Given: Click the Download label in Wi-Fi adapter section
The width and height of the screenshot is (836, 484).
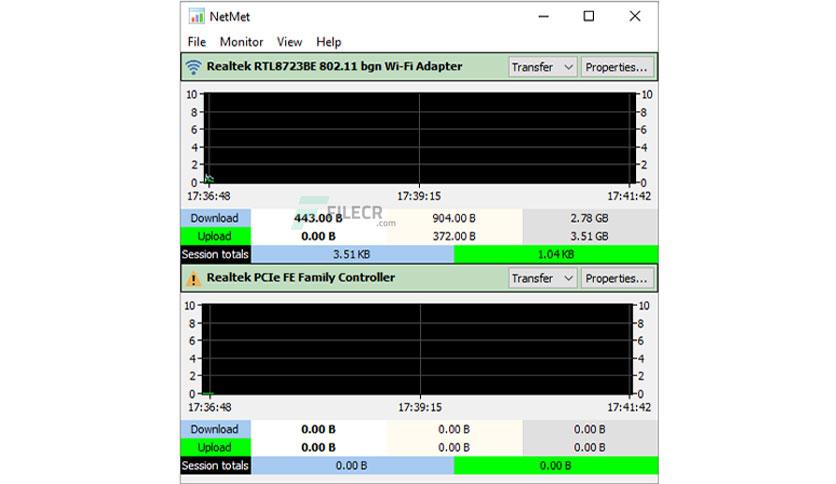Looking at the screenshot, I should [x=215, y=218].
